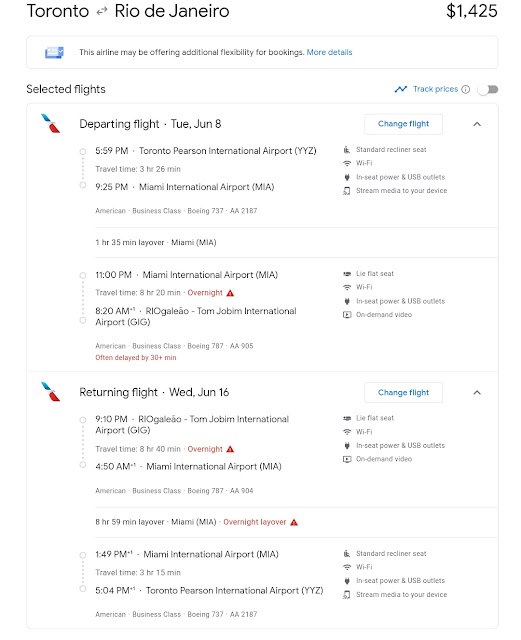Toggle the Track prices switch
Image resolution: width=521 pixels, height=640 pixels.
pyautogui.click(x=488, y=89)
